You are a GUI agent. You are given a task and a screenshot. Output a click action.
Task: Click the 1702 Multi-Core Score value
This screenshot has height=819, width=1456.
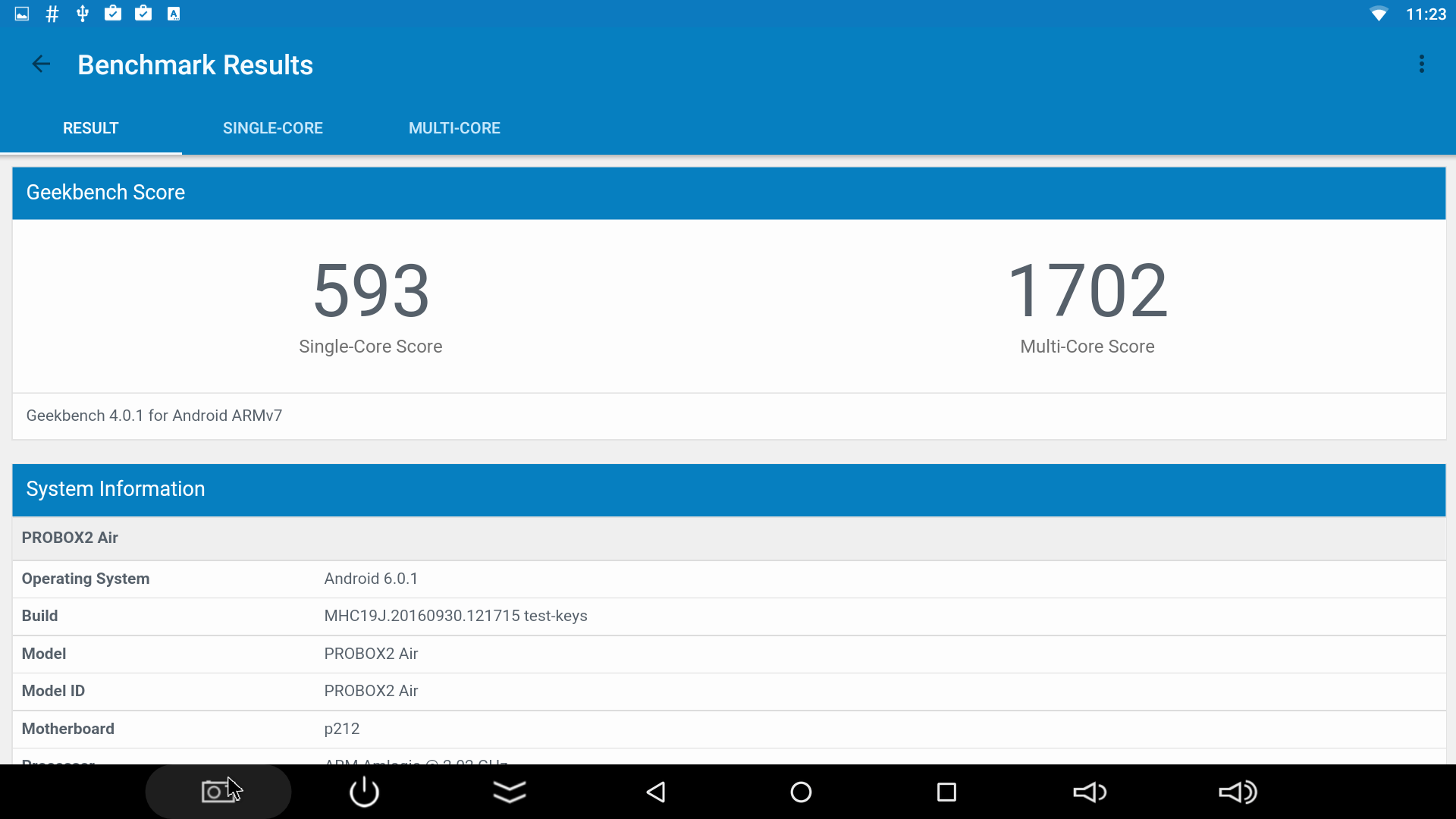point(1087,291)
